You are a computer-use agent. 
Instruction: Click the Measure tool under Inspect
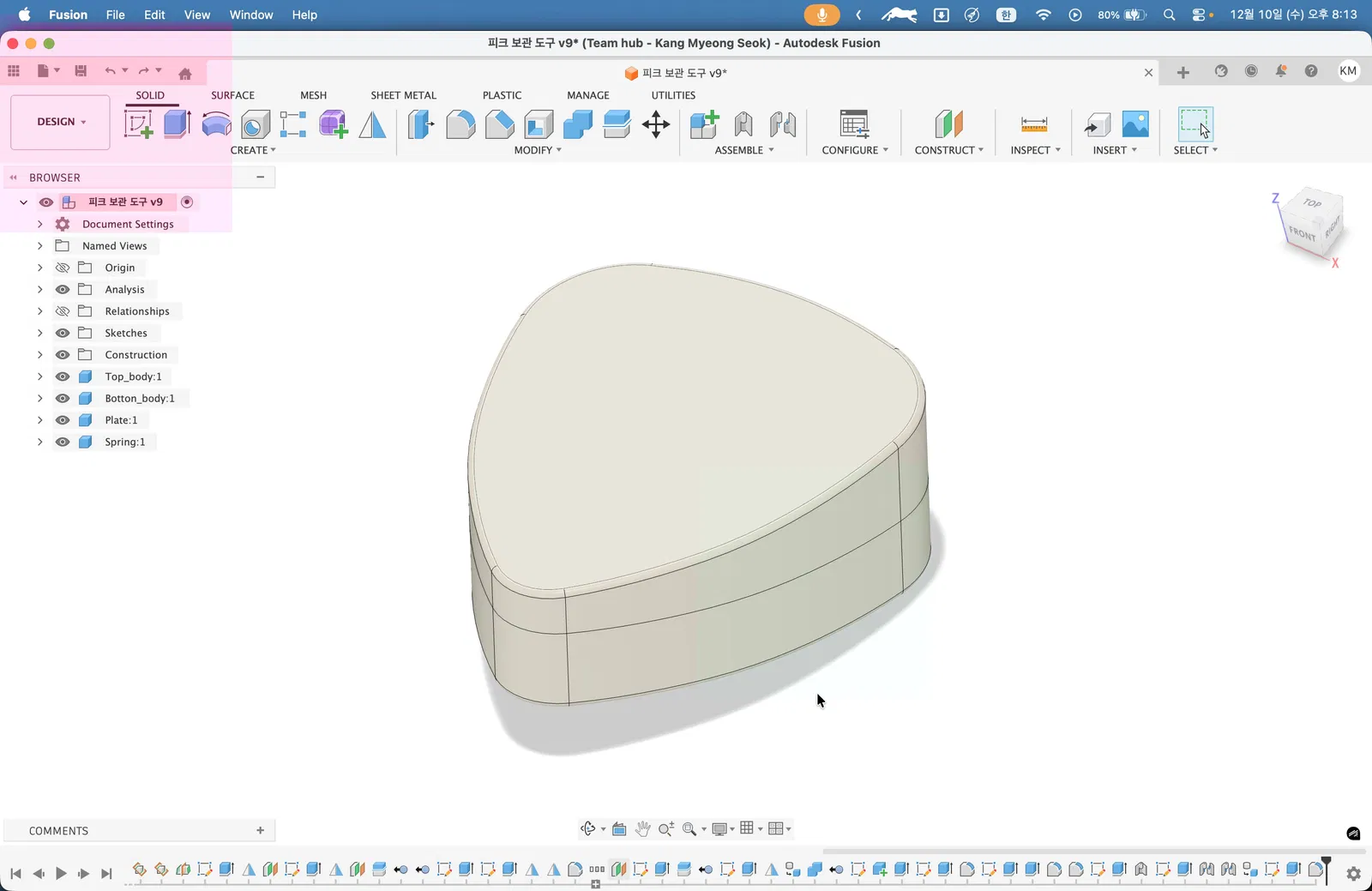click(1034, 124)
